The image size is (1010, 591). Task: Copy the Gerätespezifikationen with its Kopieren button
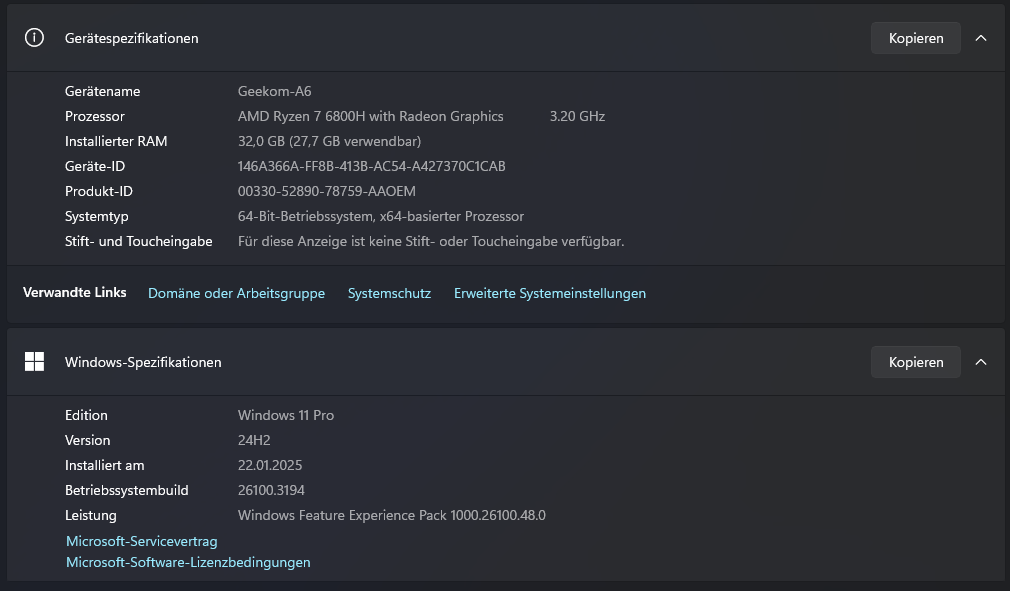coord(915,38)
